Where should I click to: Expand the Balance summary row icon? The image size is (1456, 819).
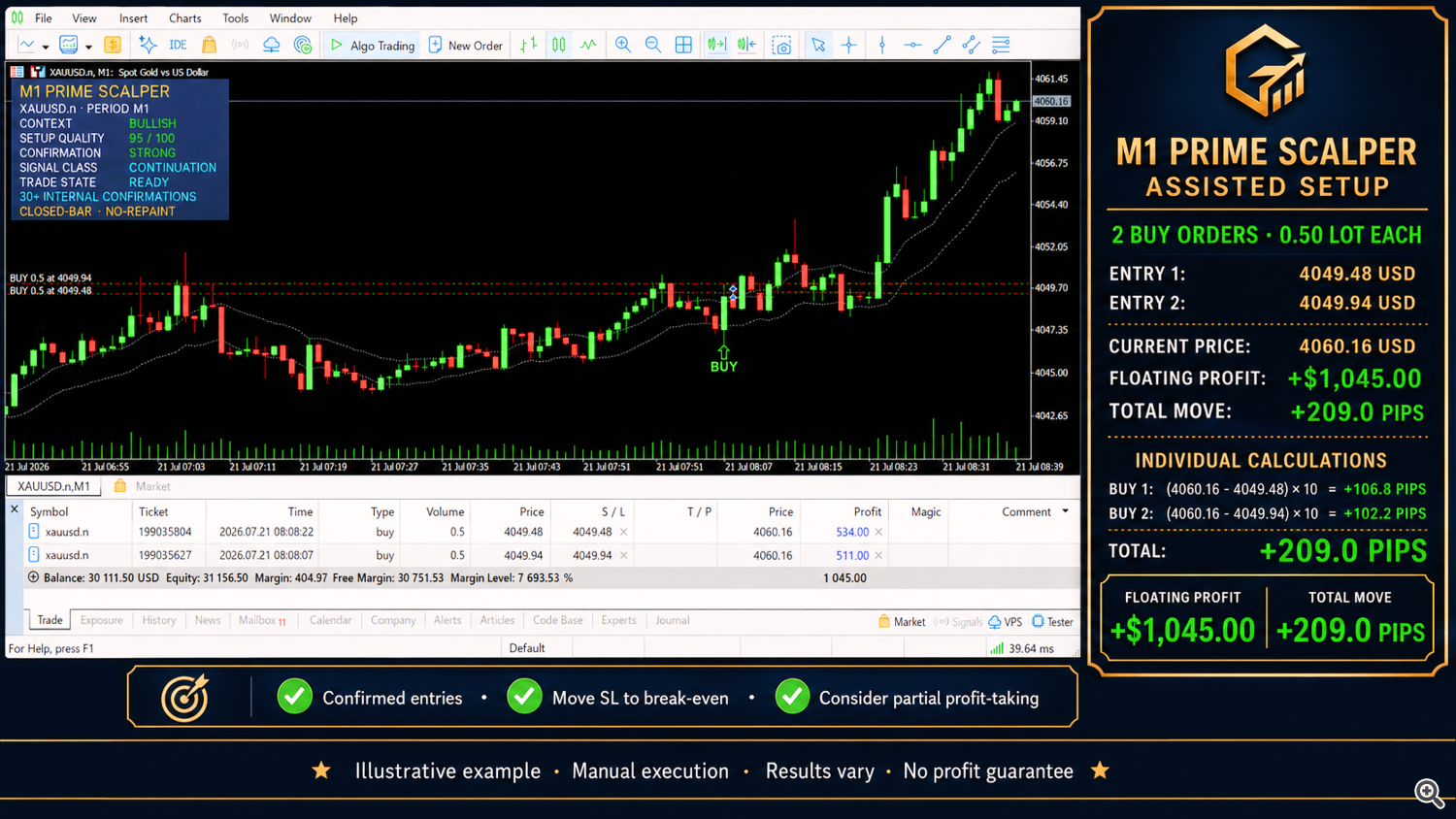tap(33, 577)
